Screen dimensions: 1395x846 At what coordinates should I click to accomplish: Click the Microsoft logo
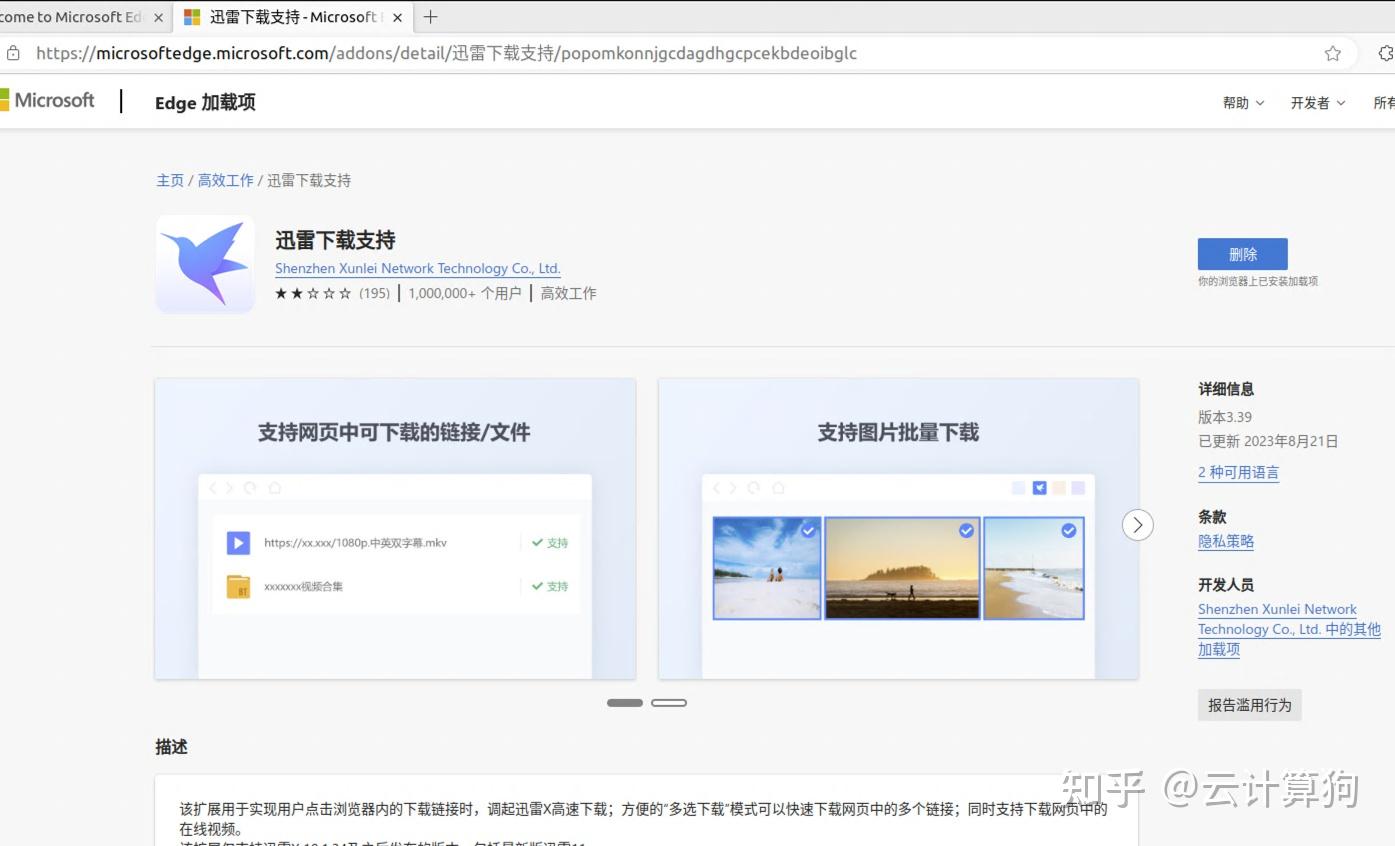click(47, 100)
